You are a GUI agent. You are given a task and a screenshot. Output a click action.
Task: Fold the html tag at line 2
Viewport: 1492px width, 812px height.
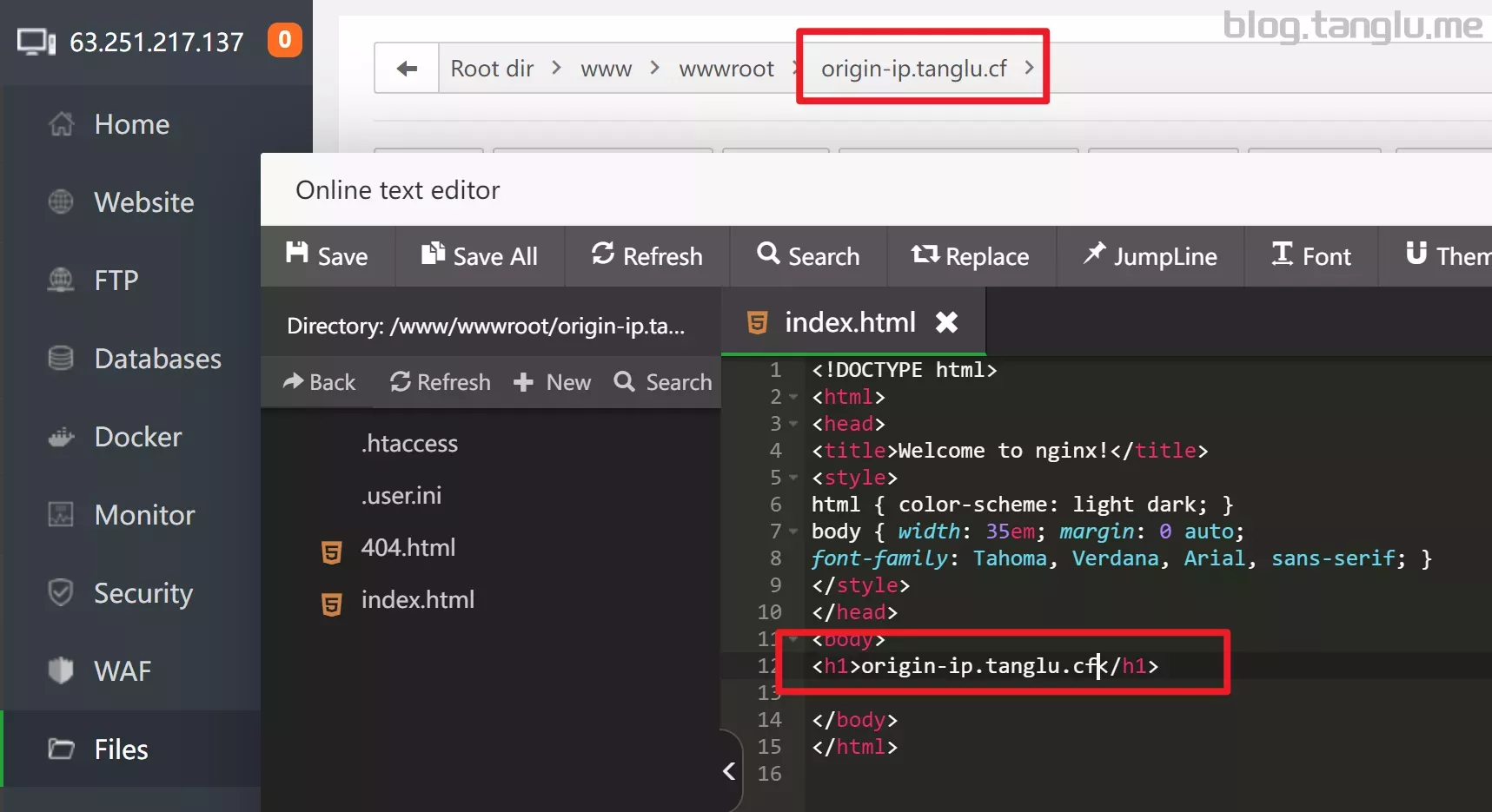click(793, 398)
